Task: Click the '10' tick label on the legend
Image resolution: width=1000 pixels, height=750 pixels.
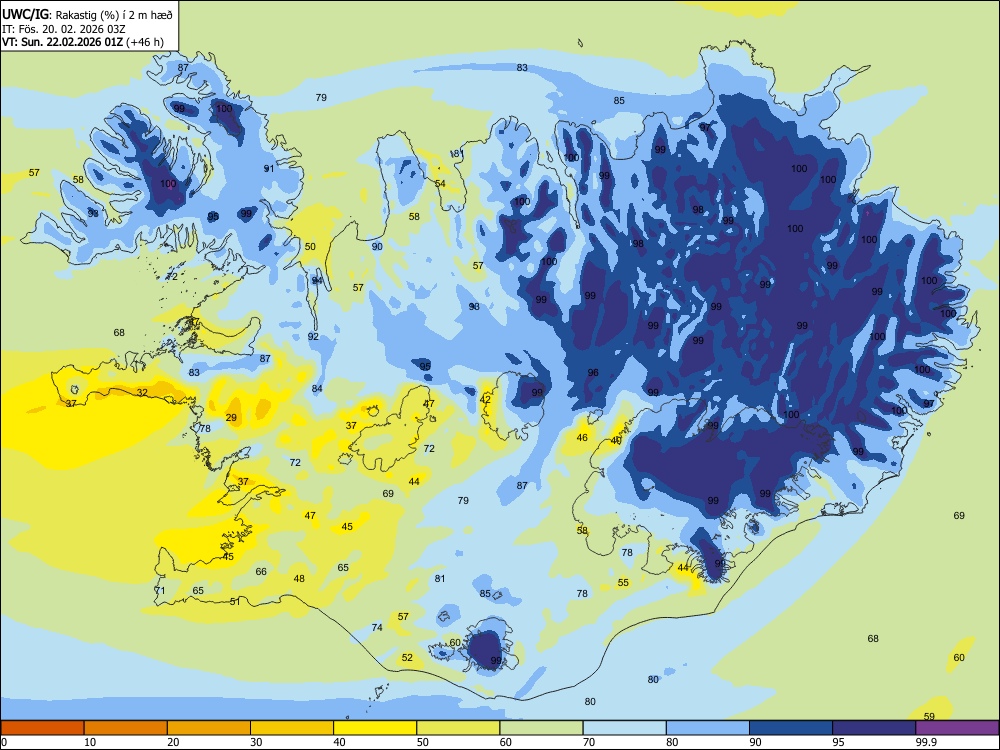Action: (90, 742)
